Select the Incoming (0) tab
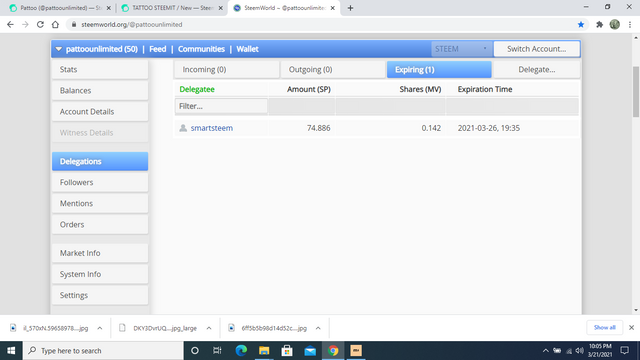 (227, 69)
